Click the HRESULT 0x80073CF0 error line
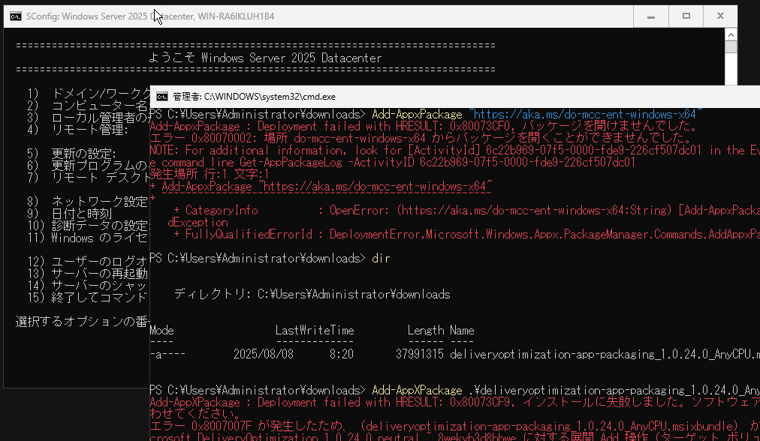Screen dimensions: 760x441 point(424,126)
